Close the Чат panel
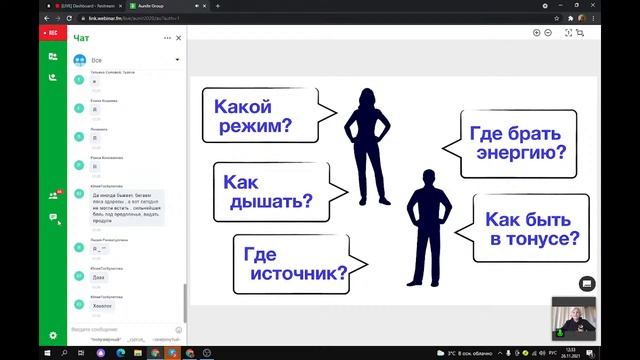 (x=178, y=38)
